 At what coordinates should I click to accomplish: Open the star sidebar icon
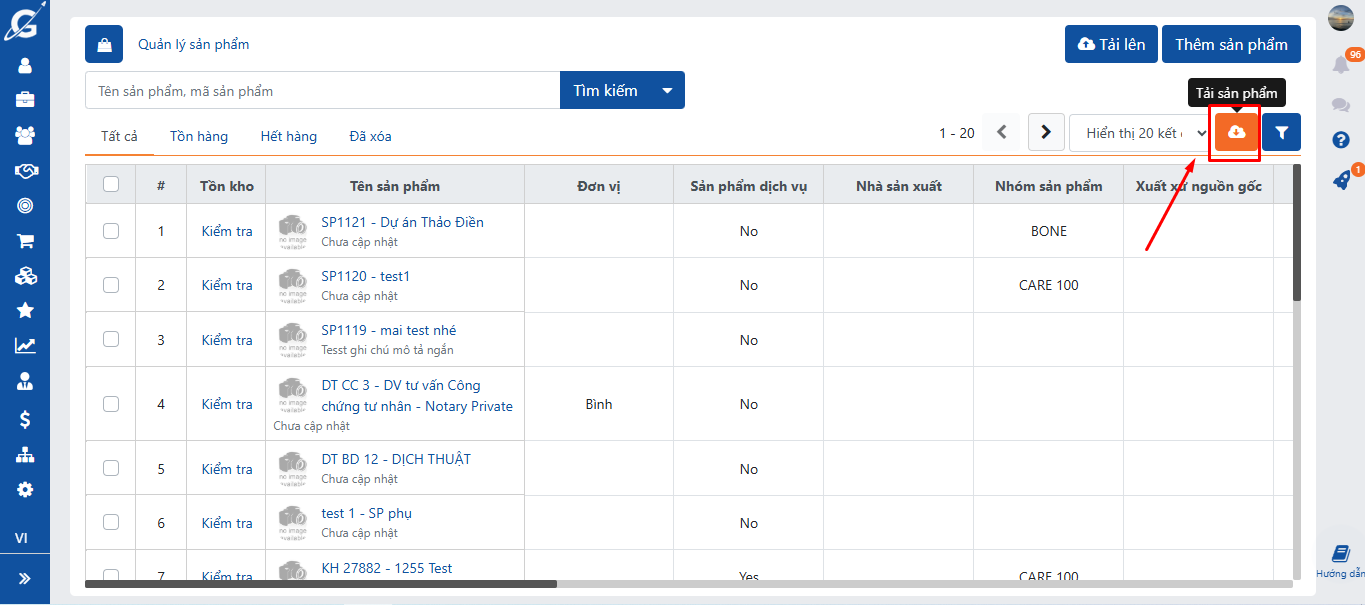pos(25,310)
